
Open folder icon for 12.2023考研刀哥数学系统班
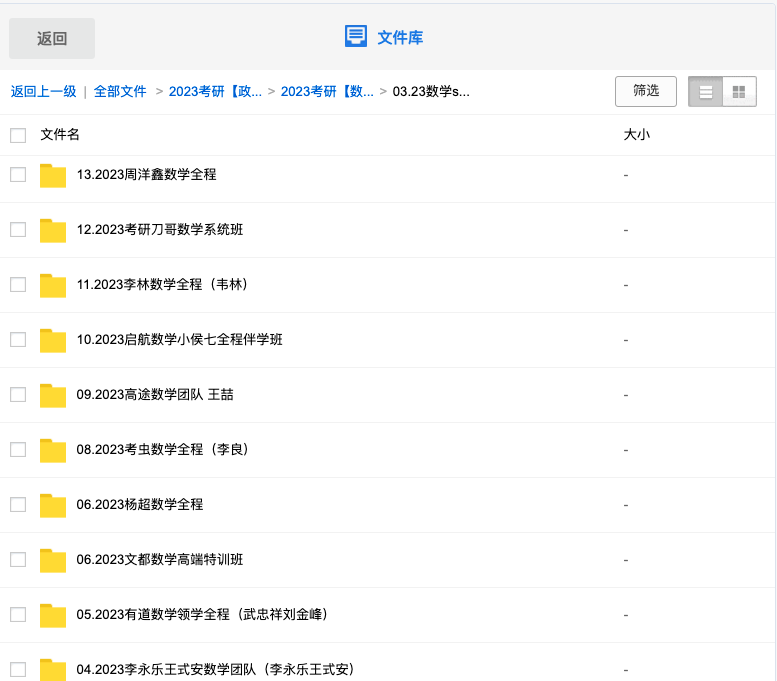pos(53,230)
